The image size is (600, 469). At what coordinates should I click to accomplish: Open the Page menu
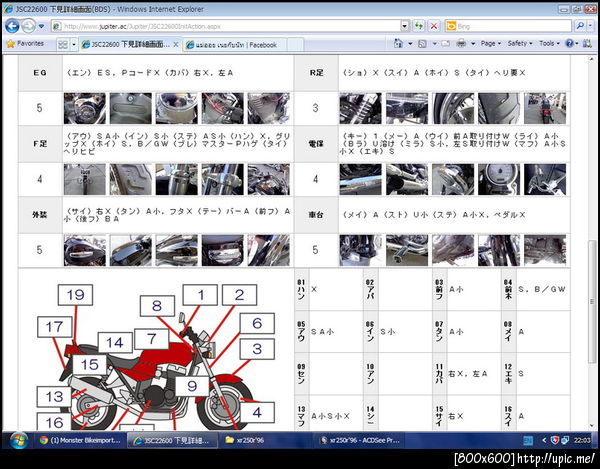tap(490, 44)
